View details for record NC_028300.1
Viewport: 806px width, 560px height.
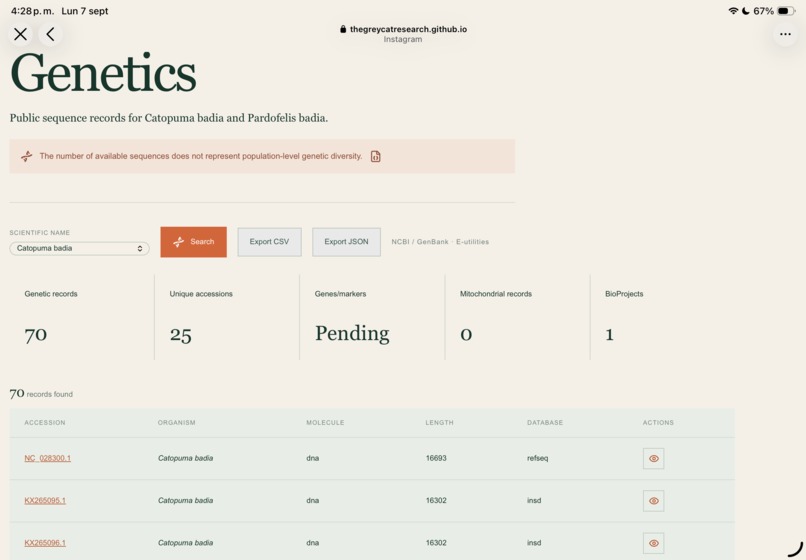[x=653, y=459]
